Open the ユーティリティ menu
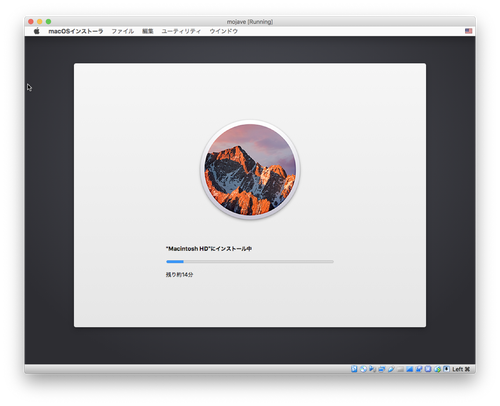Image resolution: width=500 pixels, height=406 pixels. (181, 31)
